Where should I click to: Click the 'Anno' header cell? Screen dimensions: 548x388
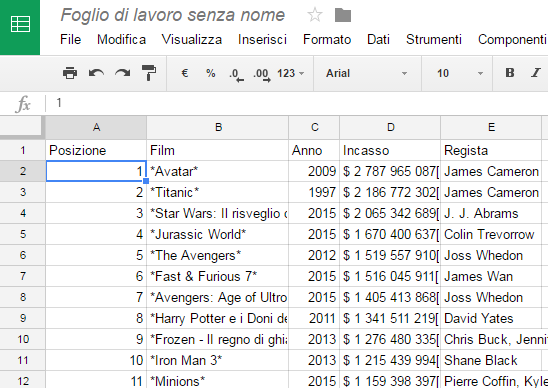point(314,150)
